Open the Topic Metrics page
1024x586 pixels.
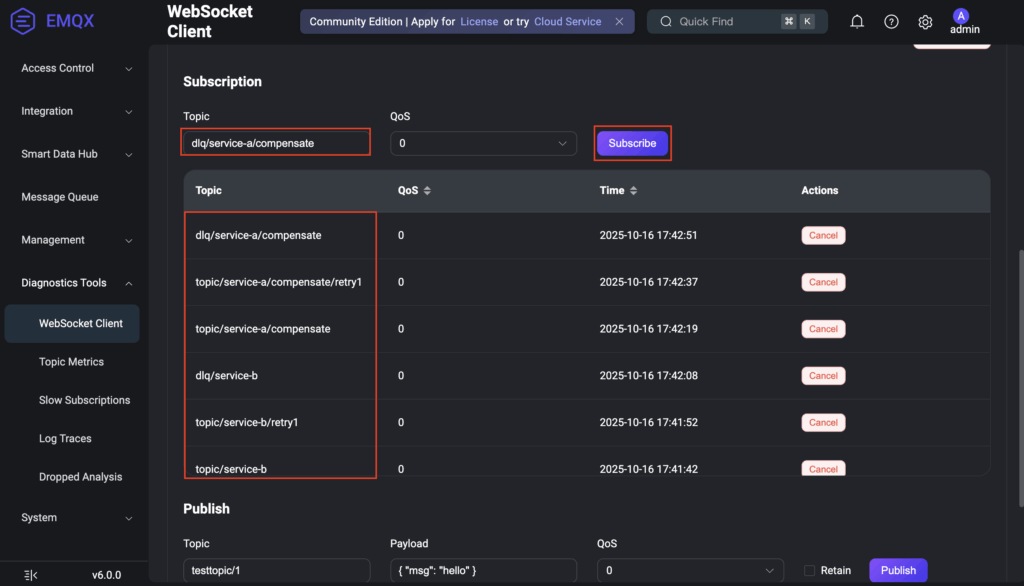click(71, 362)
